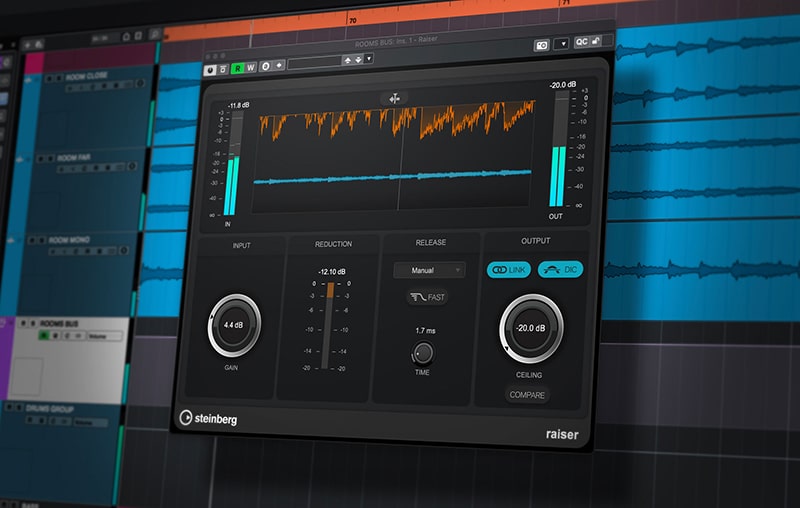
Task: Click the ROOMS BUS: Ins. 1 - Raiser title
Action: [x=396, y=41]
